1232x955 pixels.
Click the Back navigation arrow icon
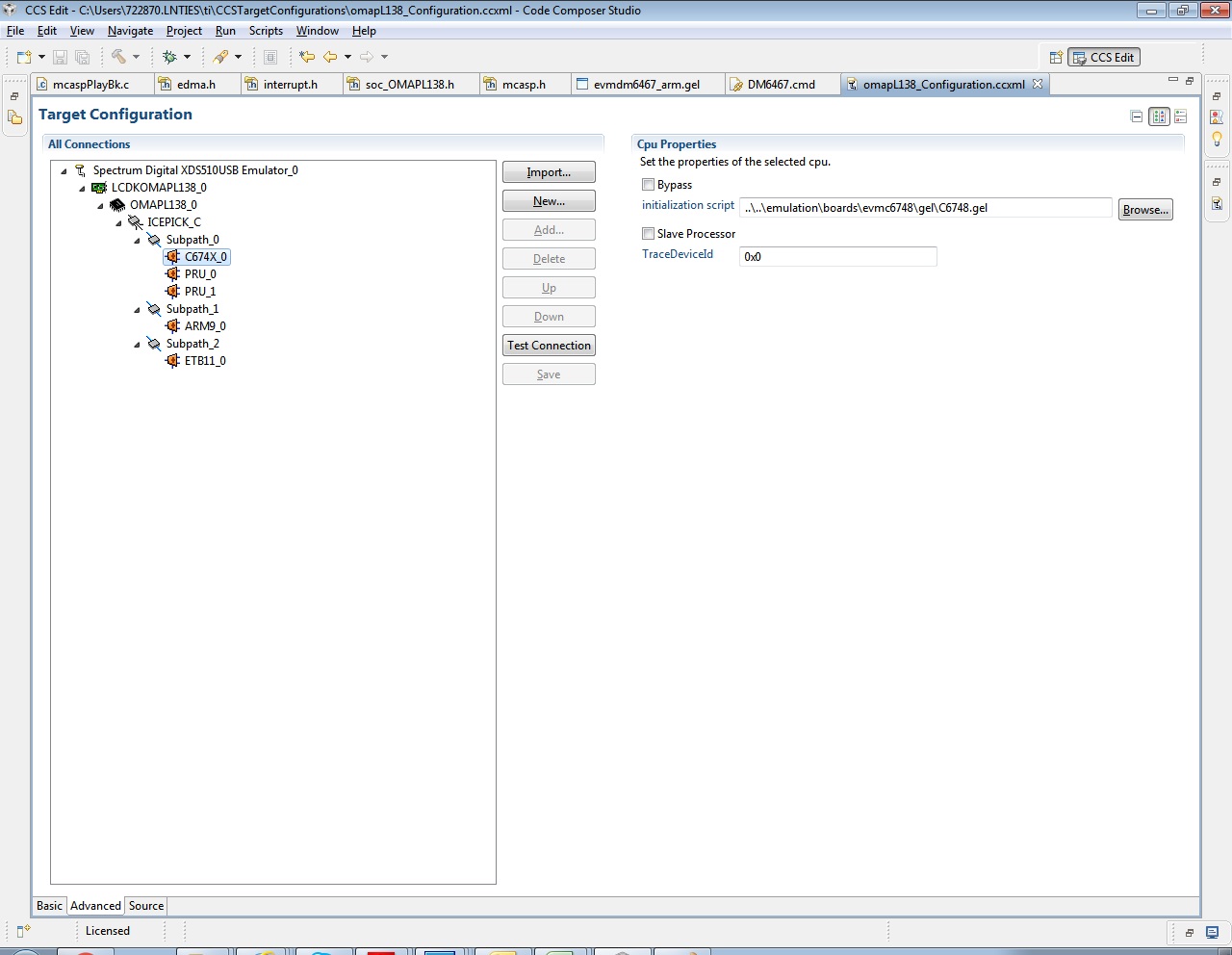tap(330, 57)
